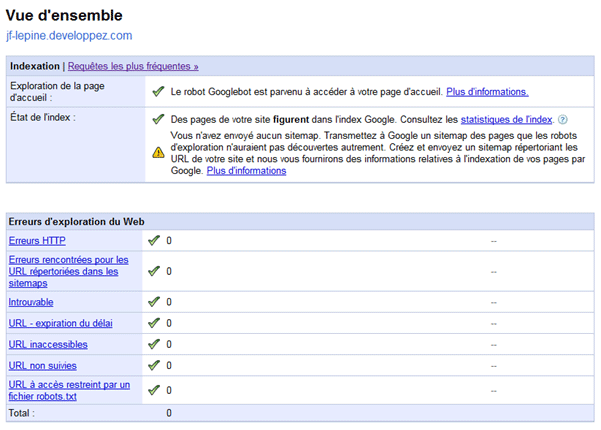This screenshot has width=601, height=430.
Task: Click green checkmark in expiration du délai row
Action: click(153, 323)
